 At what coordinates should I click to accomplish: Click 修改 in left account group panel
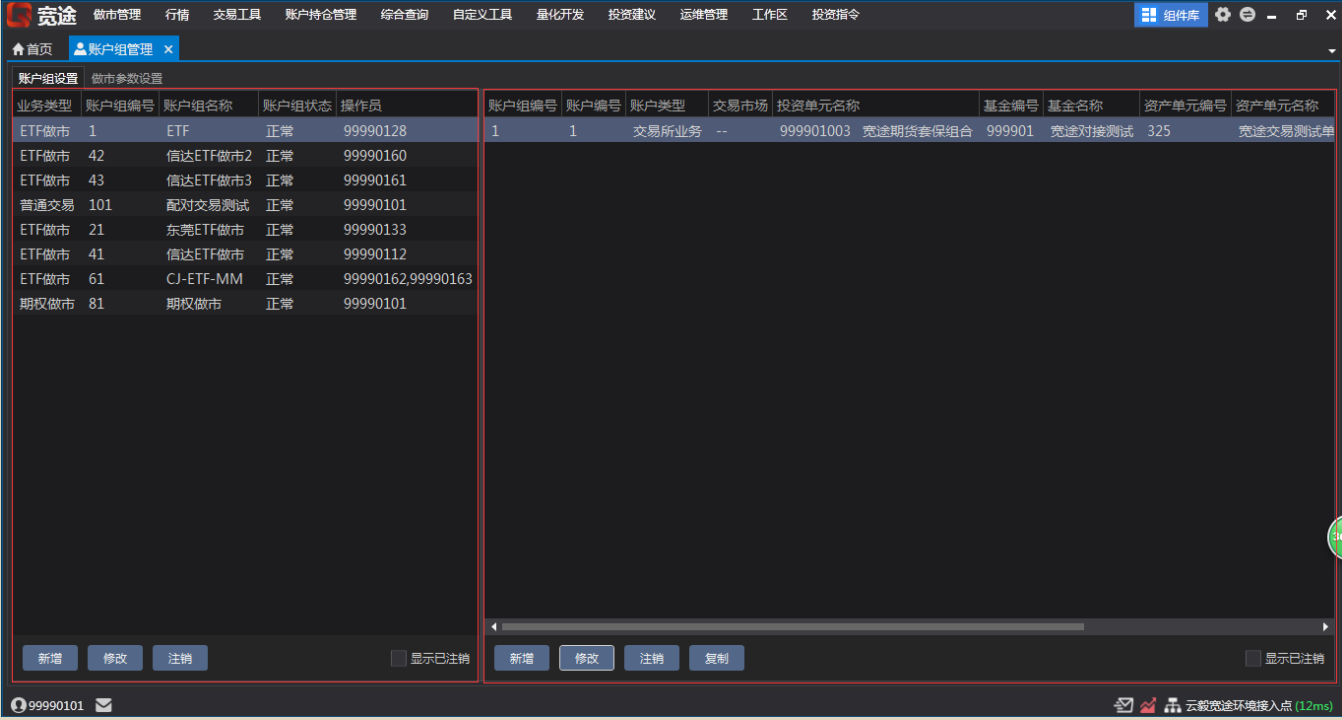(115, 658)
